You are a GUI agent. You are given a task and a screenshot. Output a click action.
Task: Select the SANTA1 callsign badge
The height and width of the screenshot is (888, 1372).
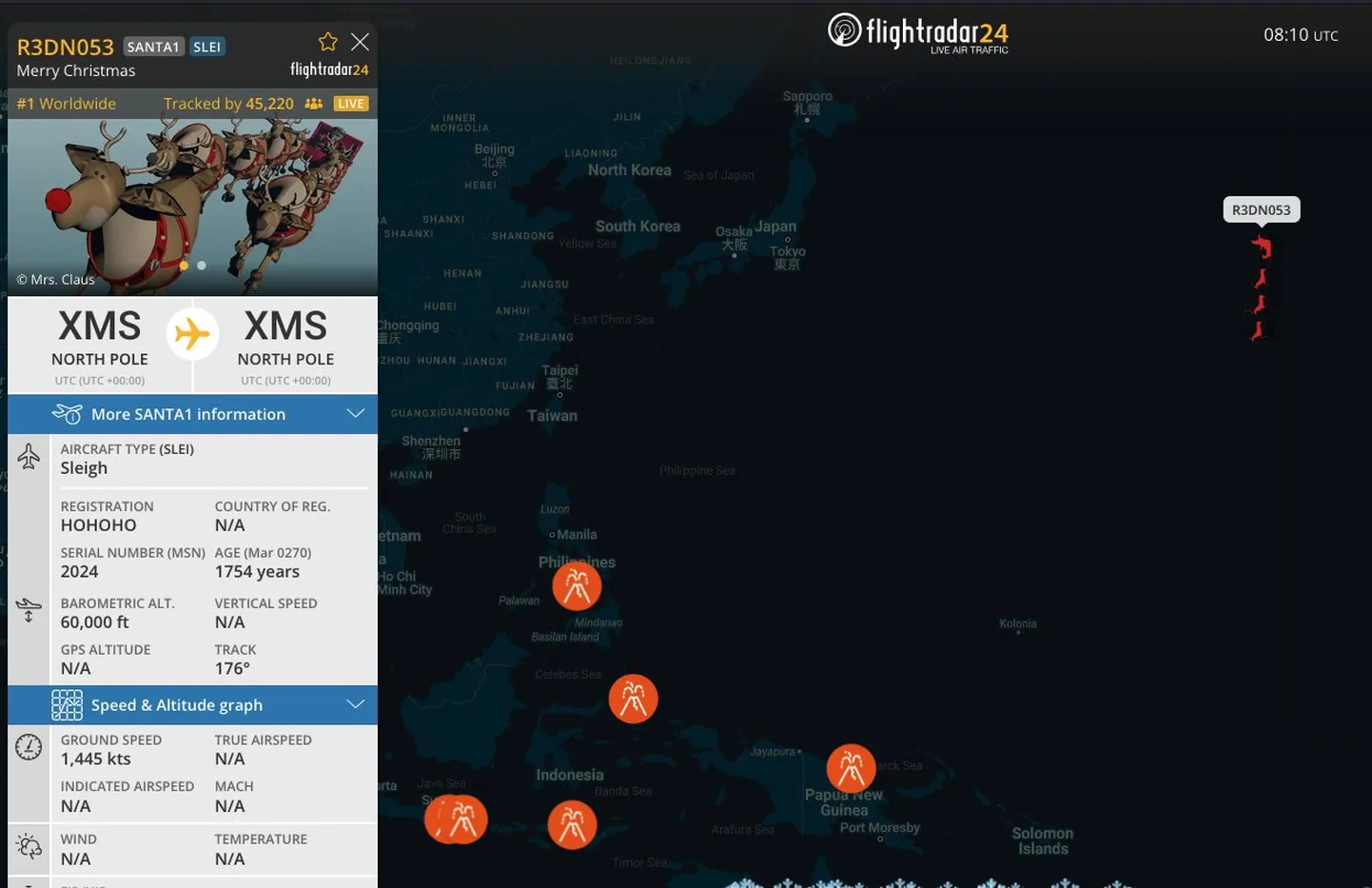click(x=153, y=47)
